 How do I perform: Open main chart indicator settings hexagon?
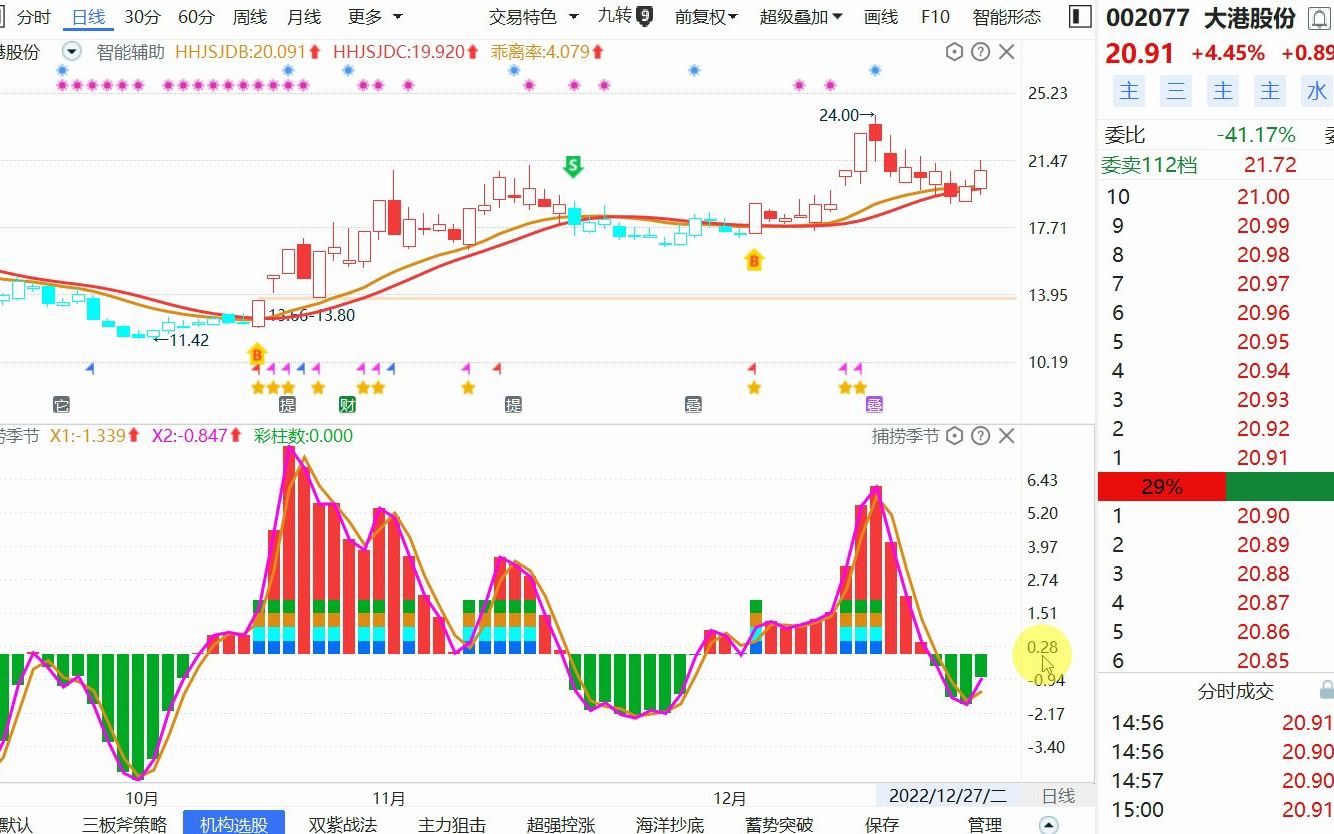click(954, 52)
